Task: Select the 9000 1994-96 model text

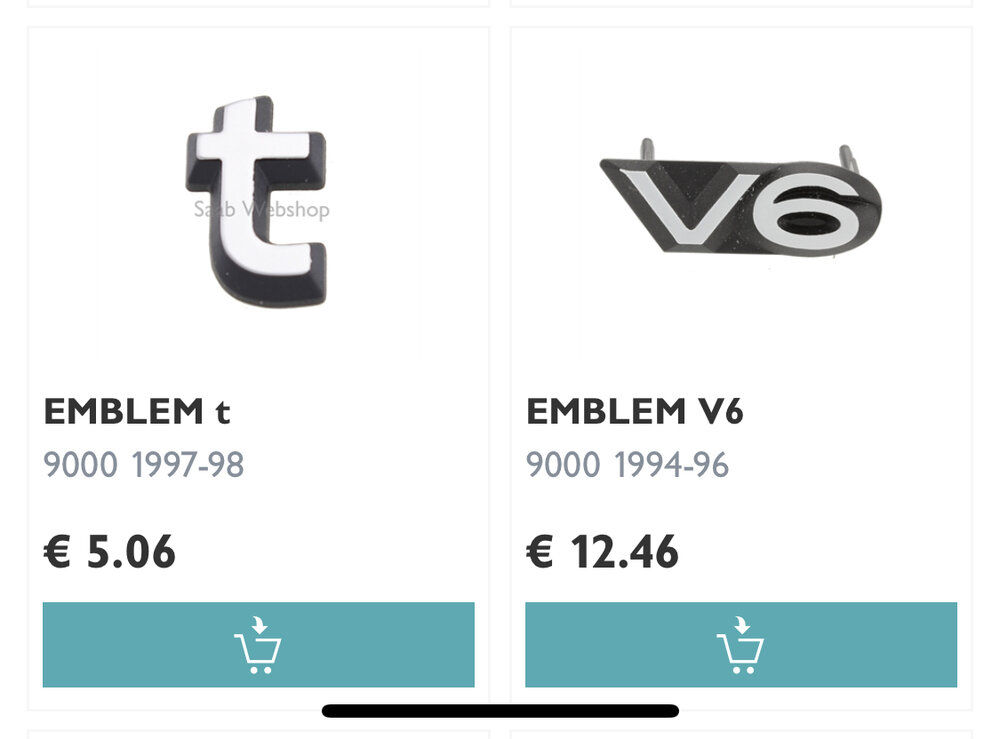Action: point(627,464)
